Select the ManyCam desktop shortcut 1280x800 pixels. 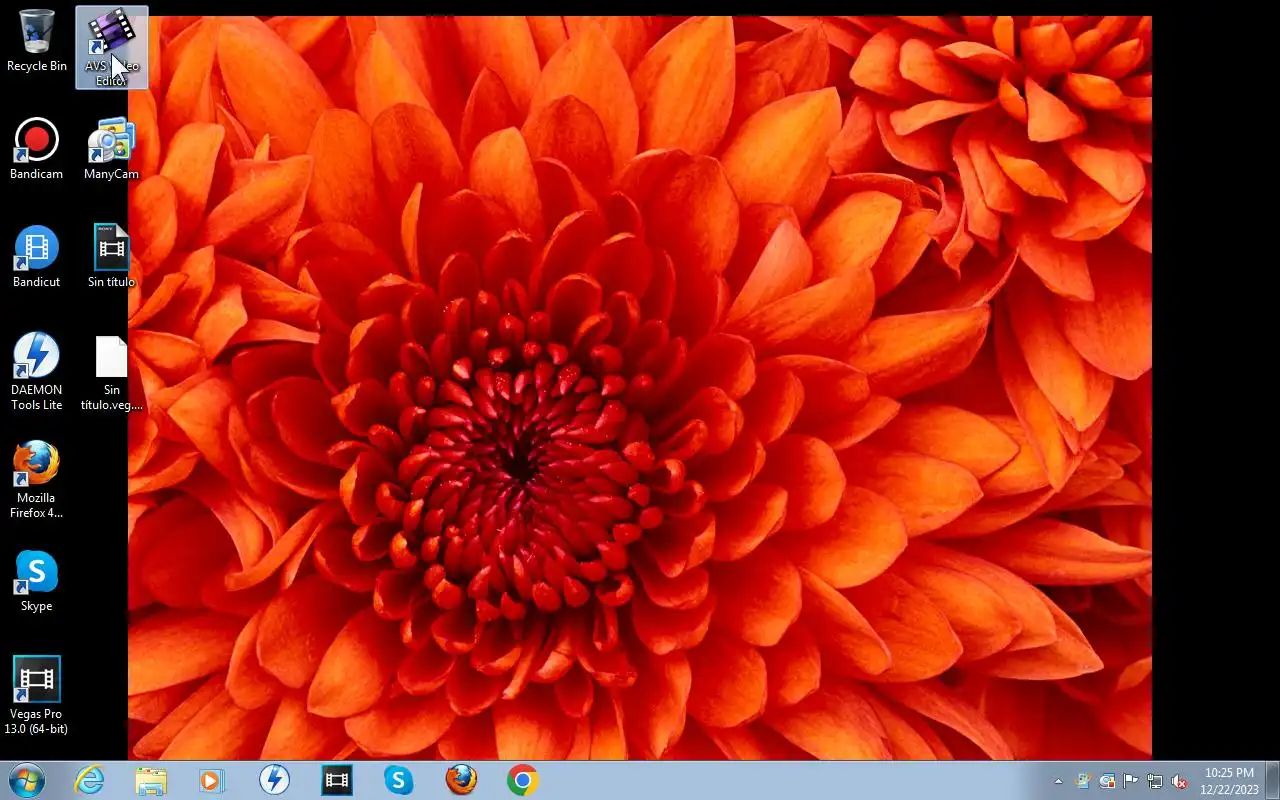[x=111, y=149]
